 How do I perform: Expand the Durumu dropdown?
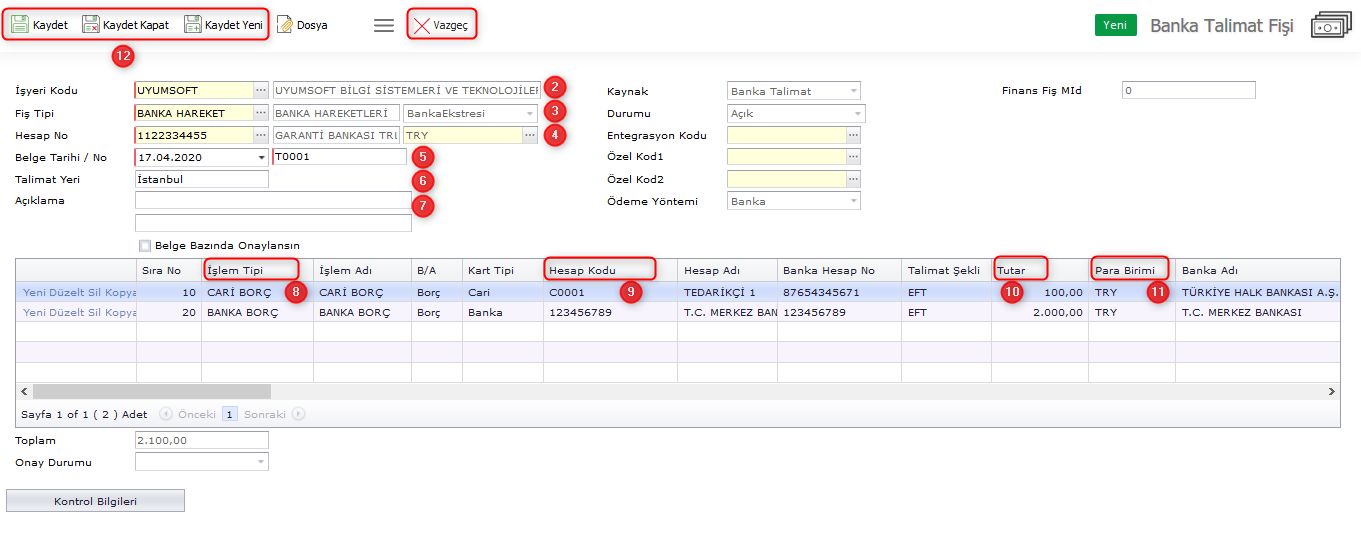click(857, 113)
